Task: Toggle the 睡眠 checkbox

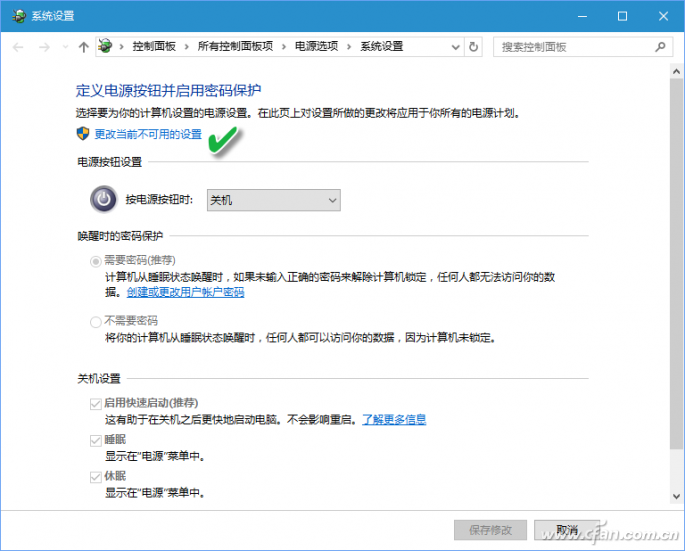Action: 95,440
